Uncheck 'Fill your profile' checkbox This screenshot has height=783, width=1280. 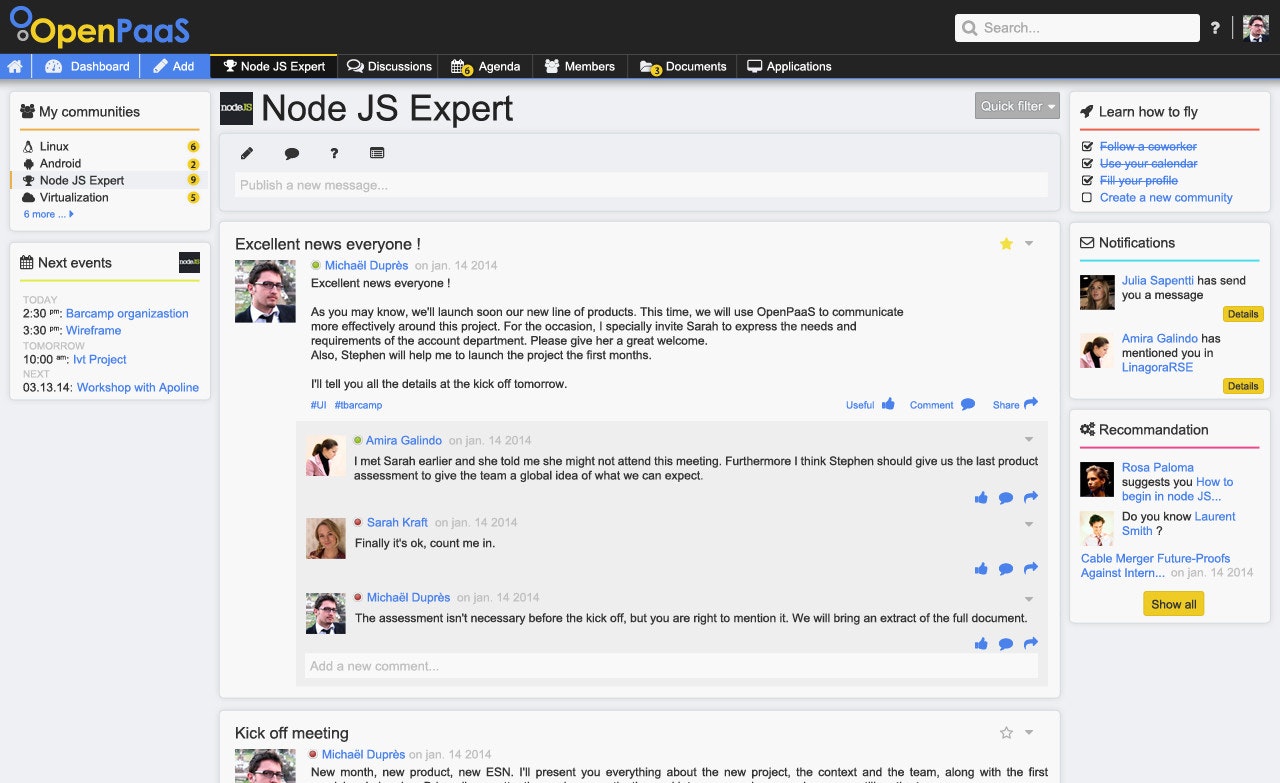1087,180
